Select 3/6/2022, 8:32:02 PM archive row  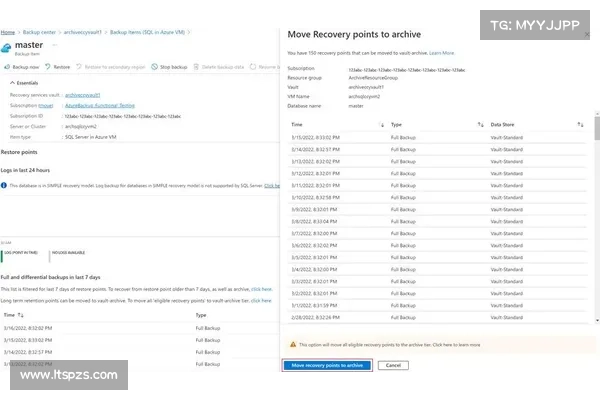coord(437,245)
